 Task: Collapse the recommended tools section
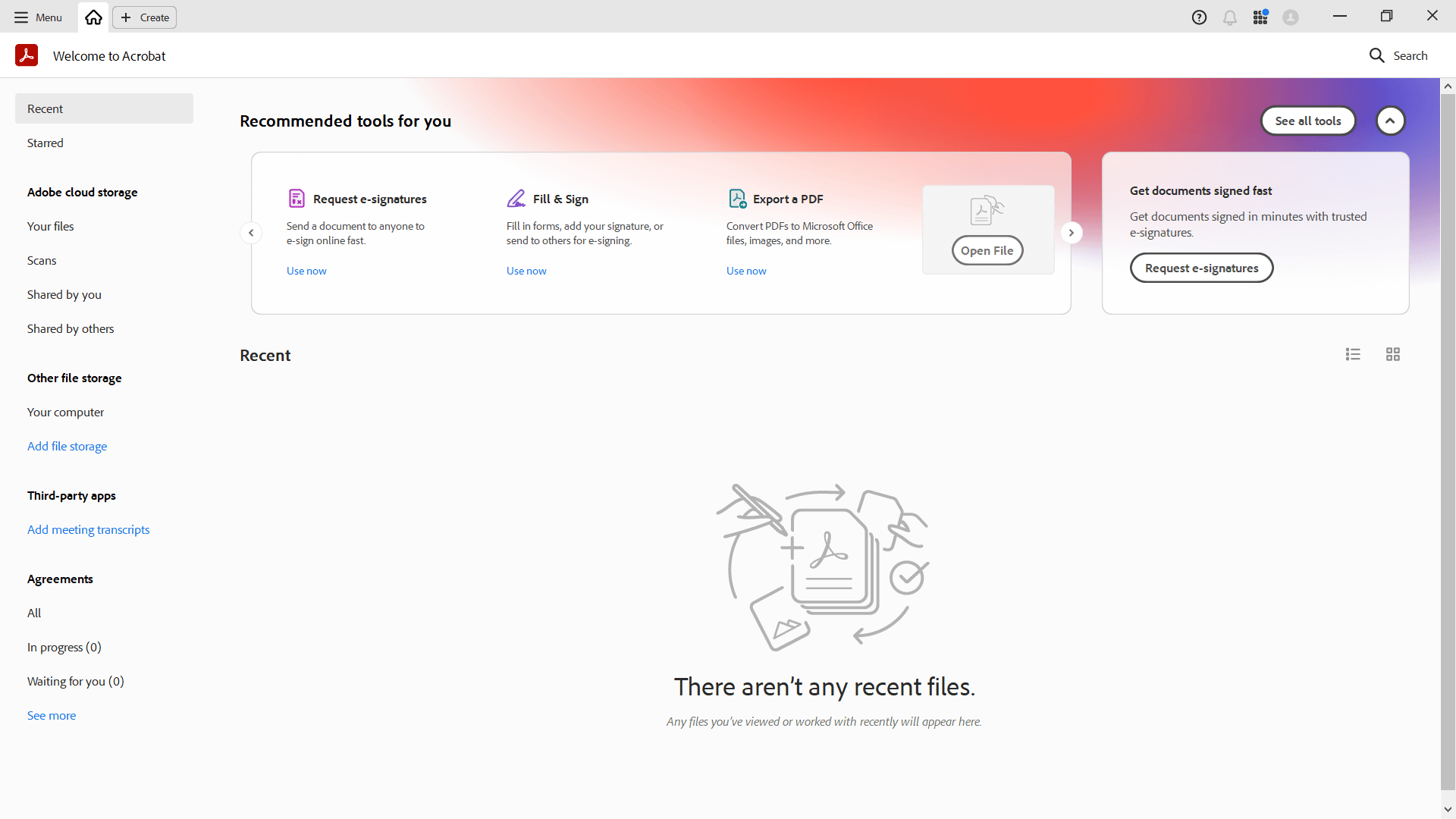click(1391, 121)
